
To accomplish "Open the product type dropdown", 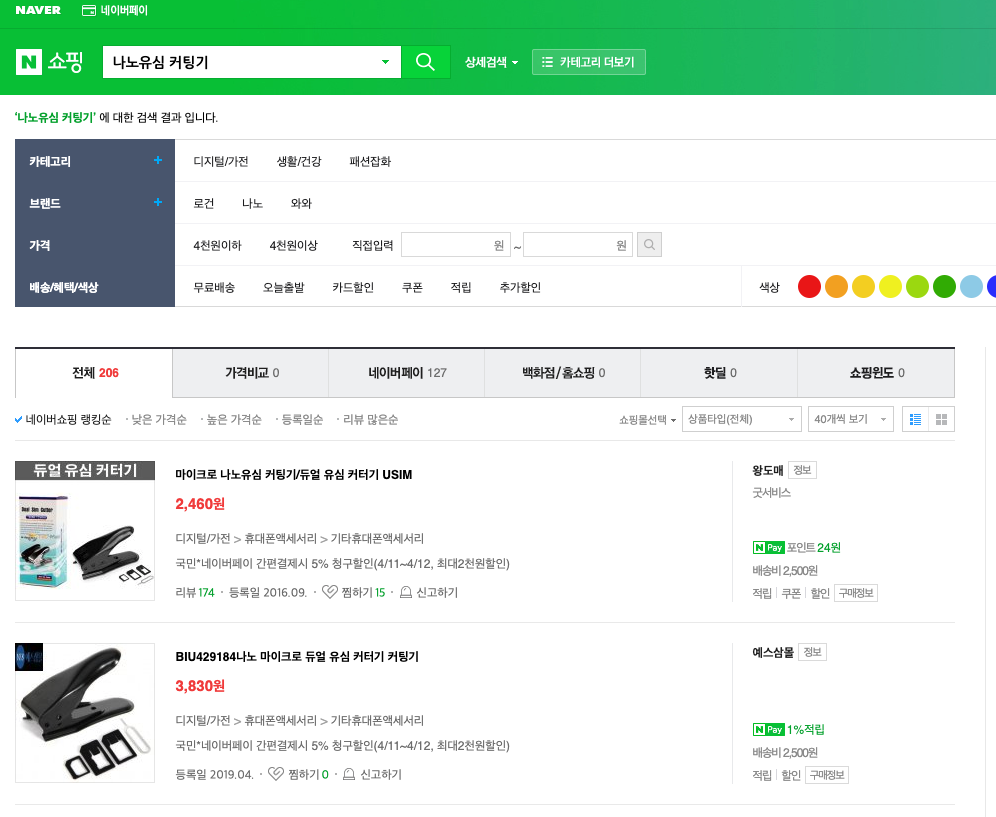I will 741,419.
